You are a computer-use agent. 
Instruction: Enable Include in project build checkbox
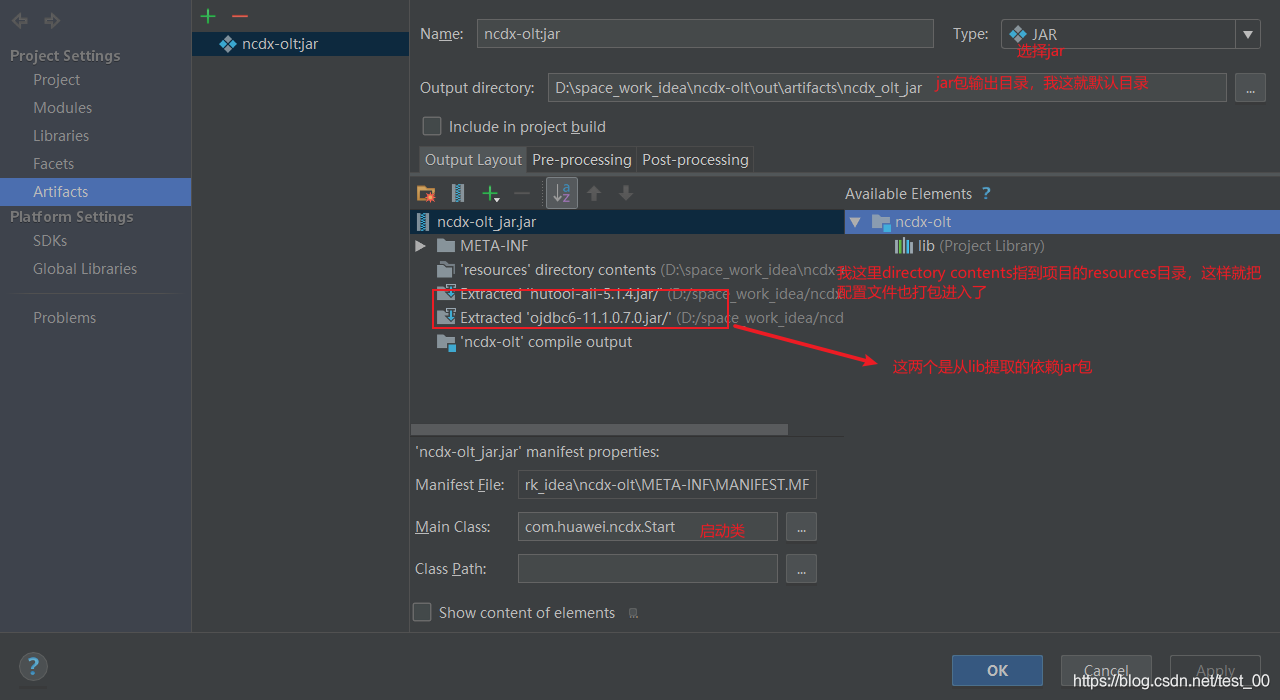(x=432, y=126)
